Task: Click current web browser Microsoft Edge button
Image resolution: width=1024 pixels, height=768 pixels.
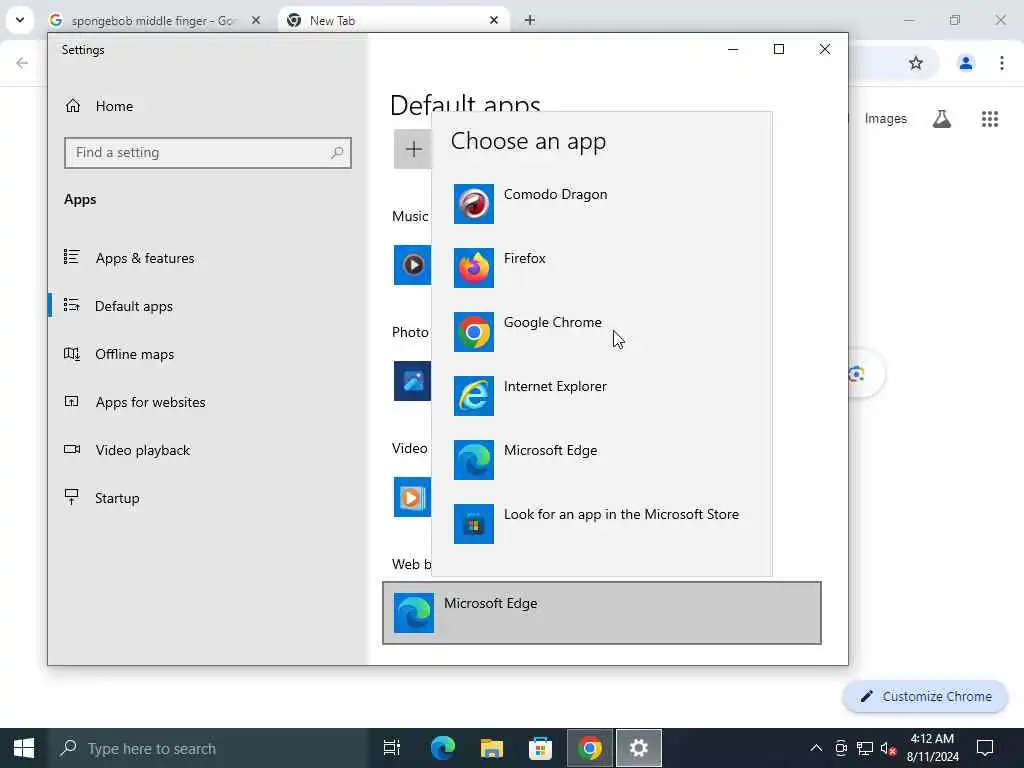Action: (601, 613)
